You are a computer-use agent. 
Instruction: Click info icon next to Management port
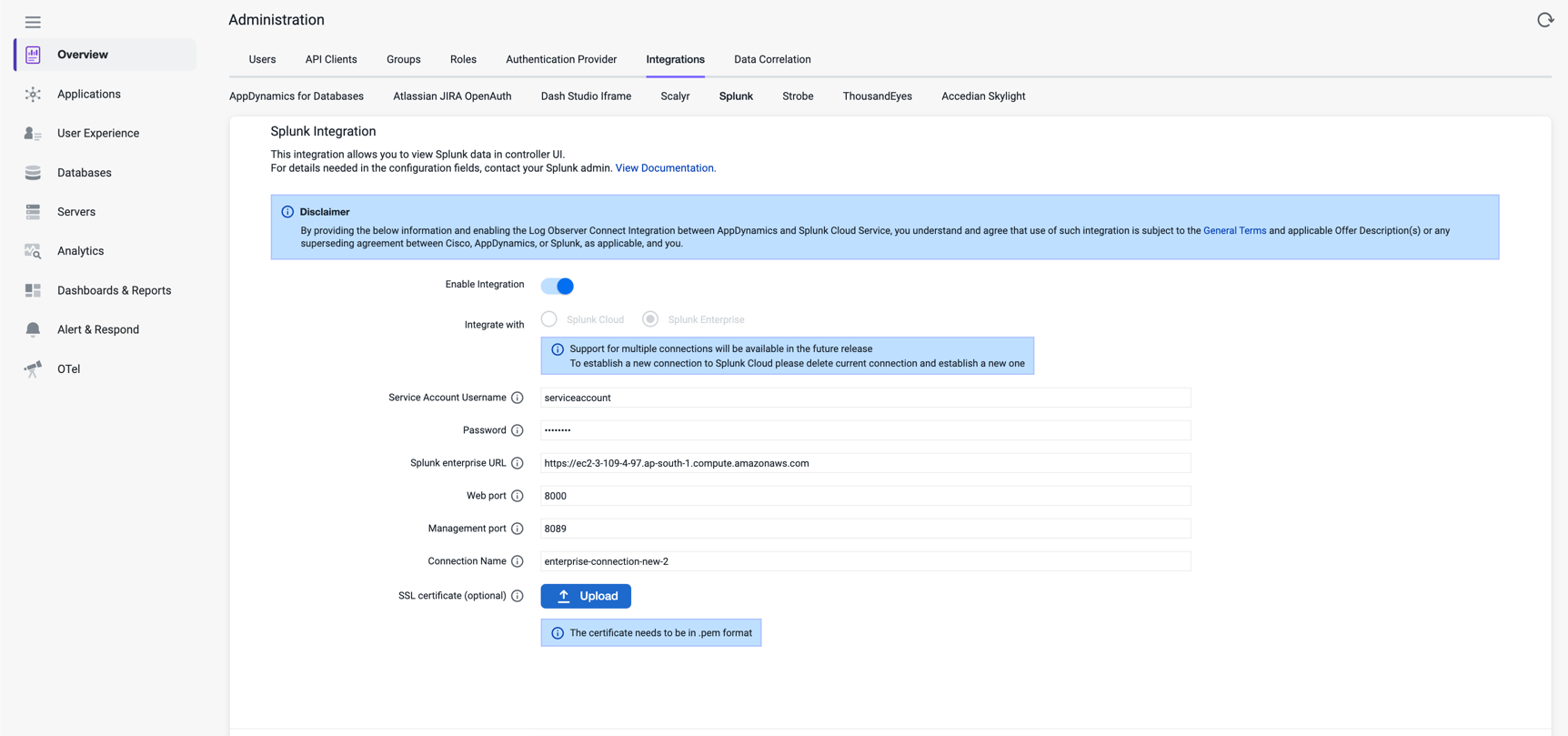tap(518, 529)
